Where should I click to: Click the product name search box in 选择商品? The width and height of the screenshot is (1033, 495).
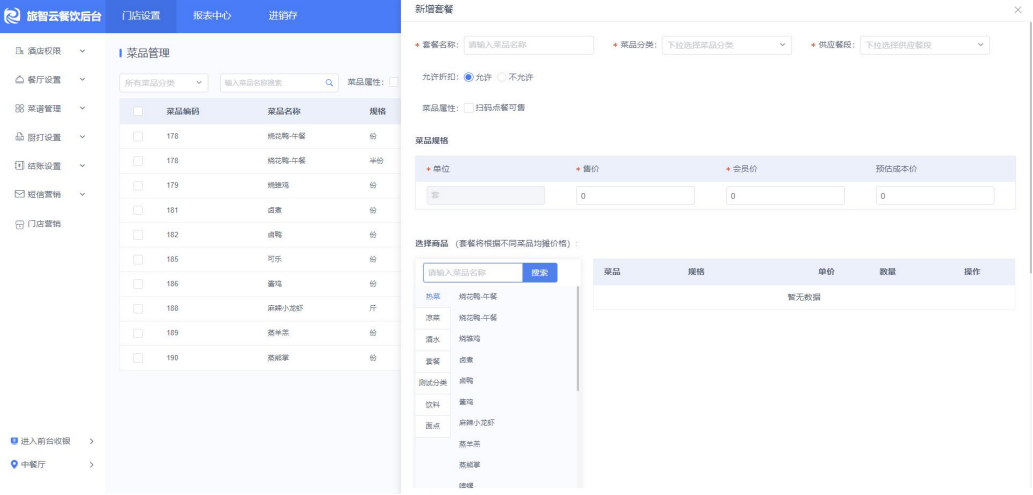point(473,273)
